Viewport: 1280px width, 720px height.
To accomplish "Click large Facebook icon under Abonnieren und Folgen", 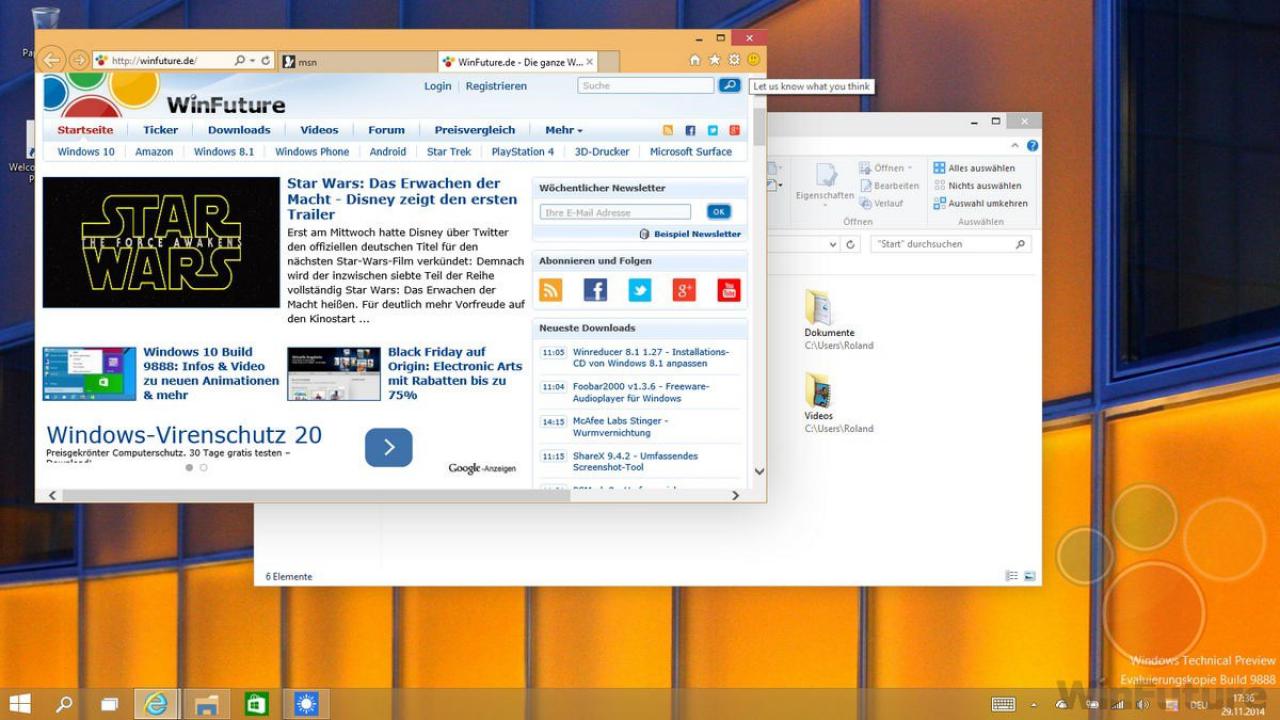I will 595,290.
